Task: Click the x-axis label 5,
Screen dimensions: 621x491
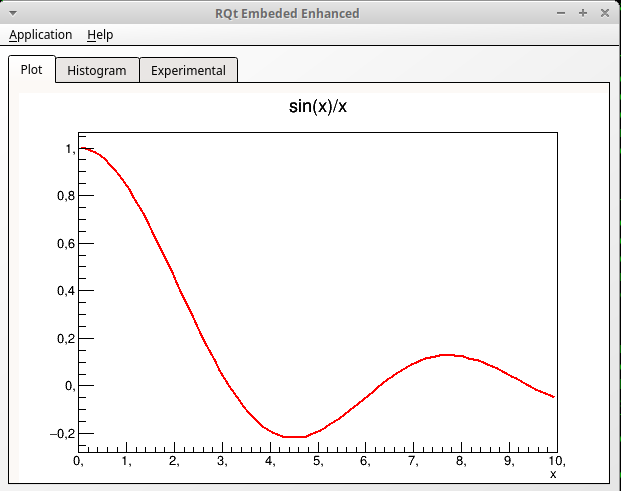Action: 318,461
